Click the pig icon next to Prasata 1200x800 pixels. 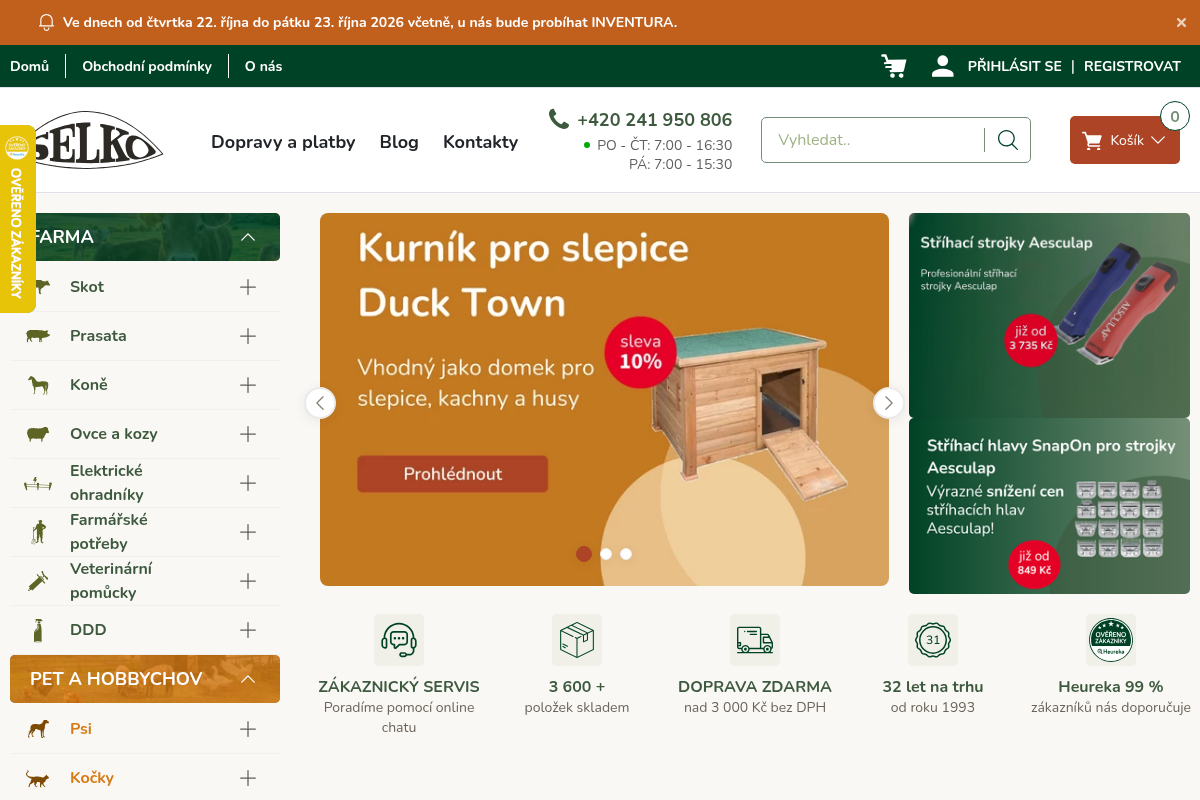[38, 336]
